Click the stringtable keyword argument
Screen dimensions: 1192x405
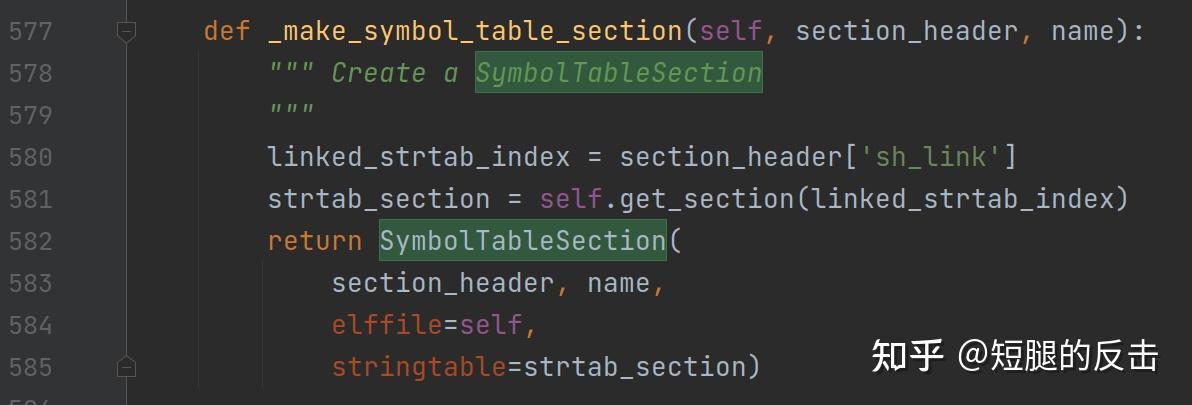418,367
